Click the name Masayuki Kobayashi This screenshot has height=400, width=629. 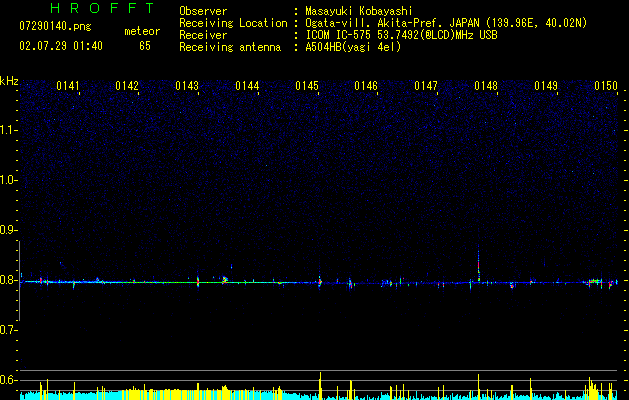coord(359,11)
